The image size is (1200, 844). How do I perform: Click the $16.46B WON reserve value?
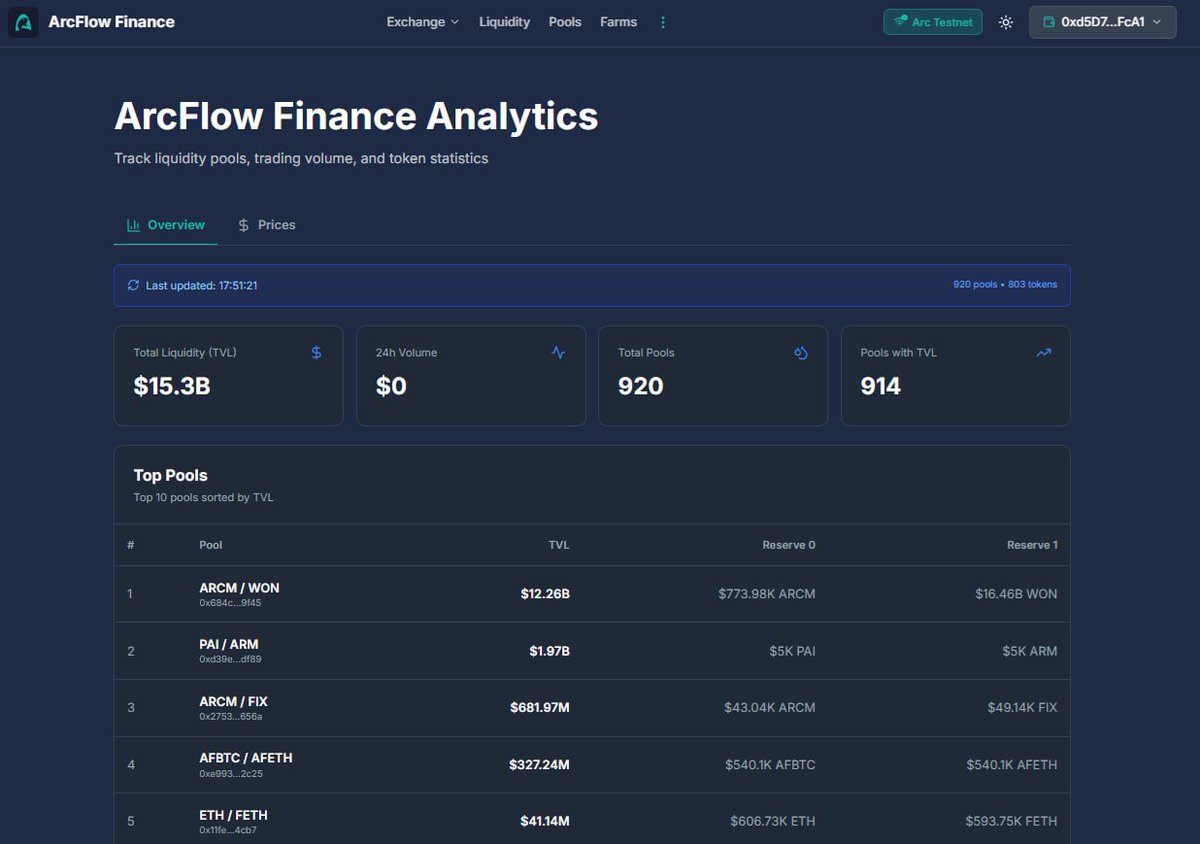click(x=1016, y=594)
